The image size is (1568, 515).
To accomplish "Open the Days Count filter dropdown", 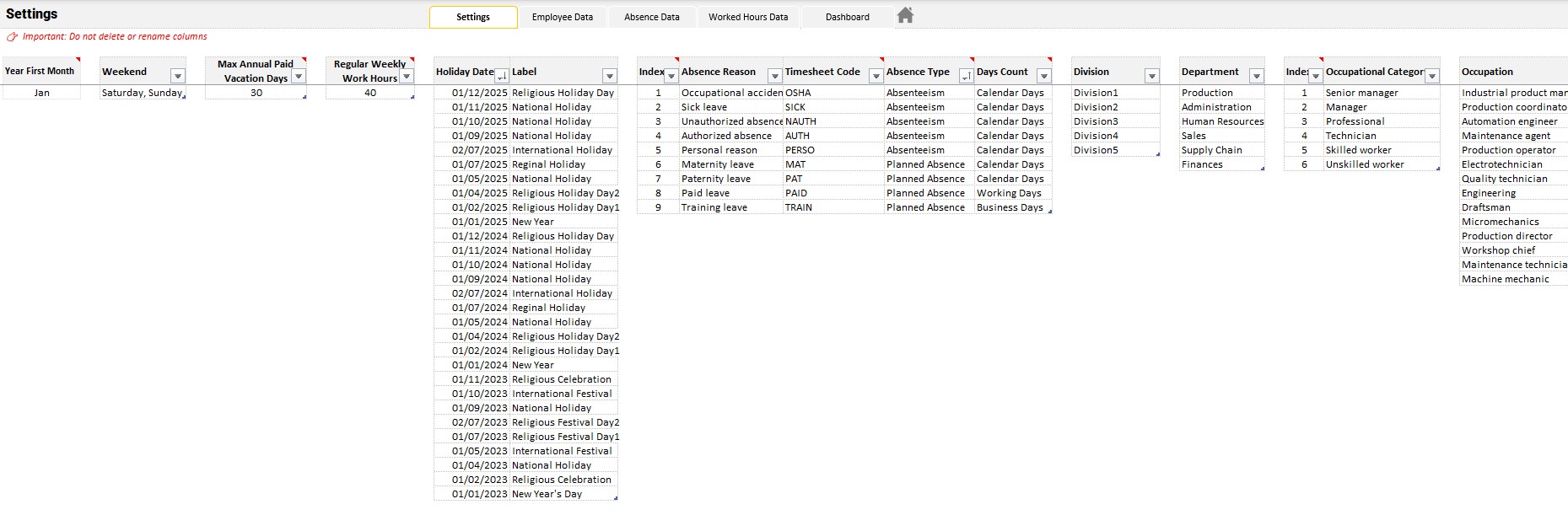I will point(1043,76).
